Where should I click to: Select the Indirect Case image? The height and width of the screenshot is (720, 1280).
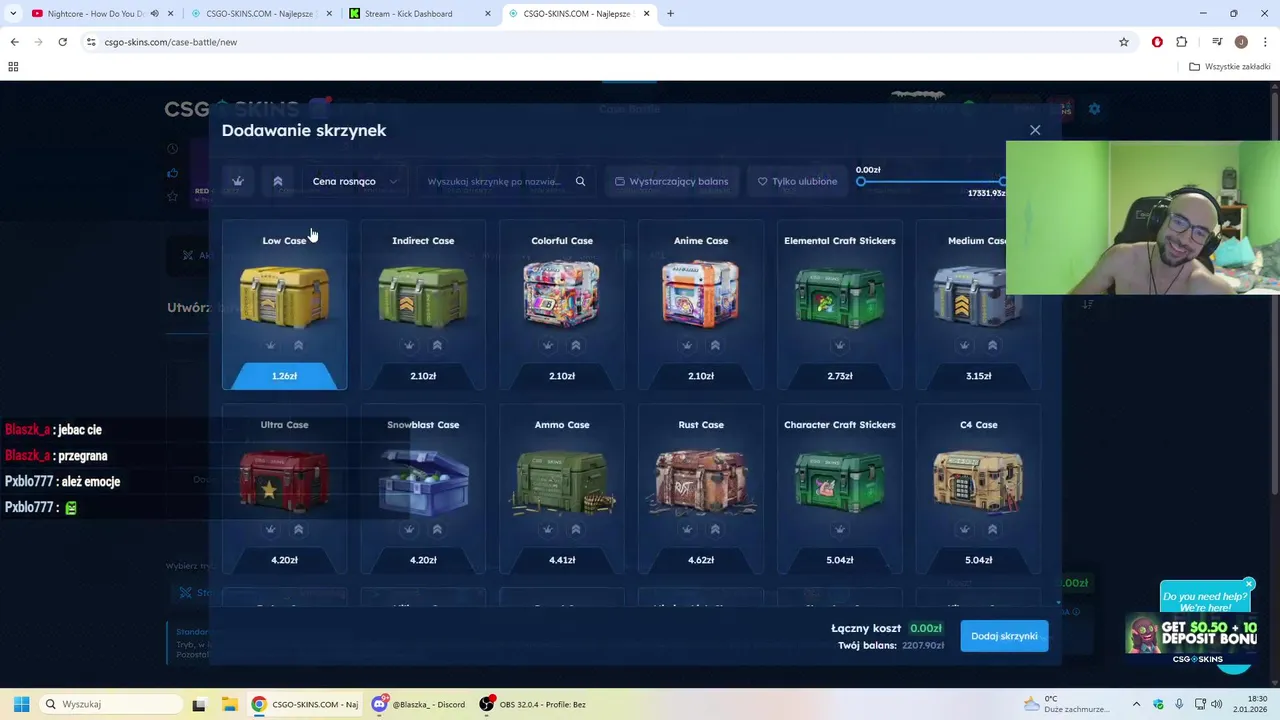(423, 294)
